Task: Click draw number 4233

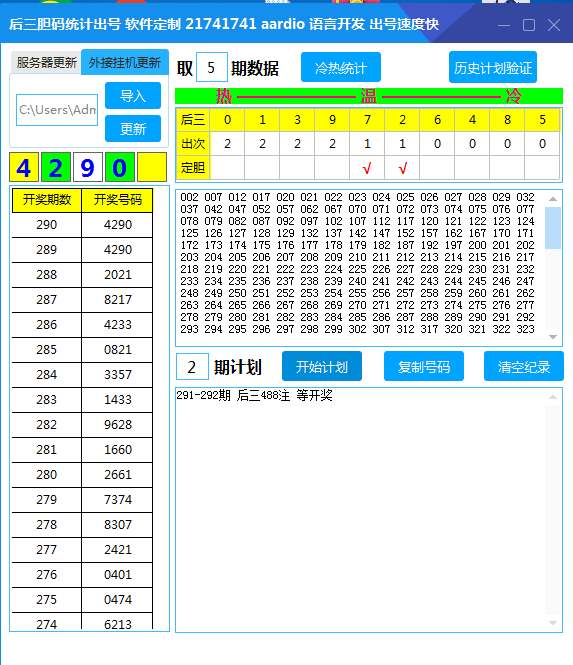Action: (117, 325)
